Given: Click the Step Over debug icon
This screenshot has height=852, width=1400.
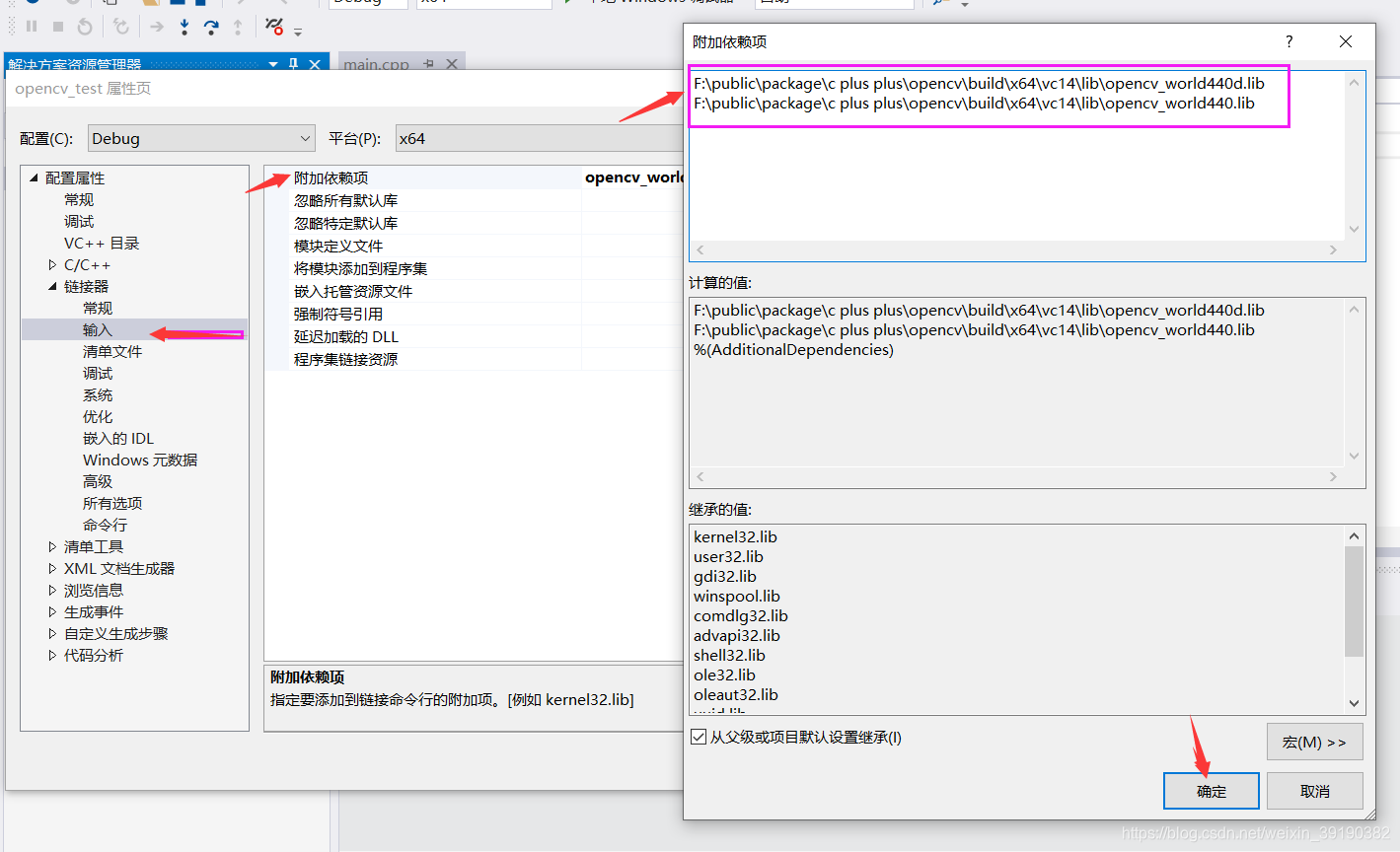Looking at the screenshot, I should click(211, 27).
